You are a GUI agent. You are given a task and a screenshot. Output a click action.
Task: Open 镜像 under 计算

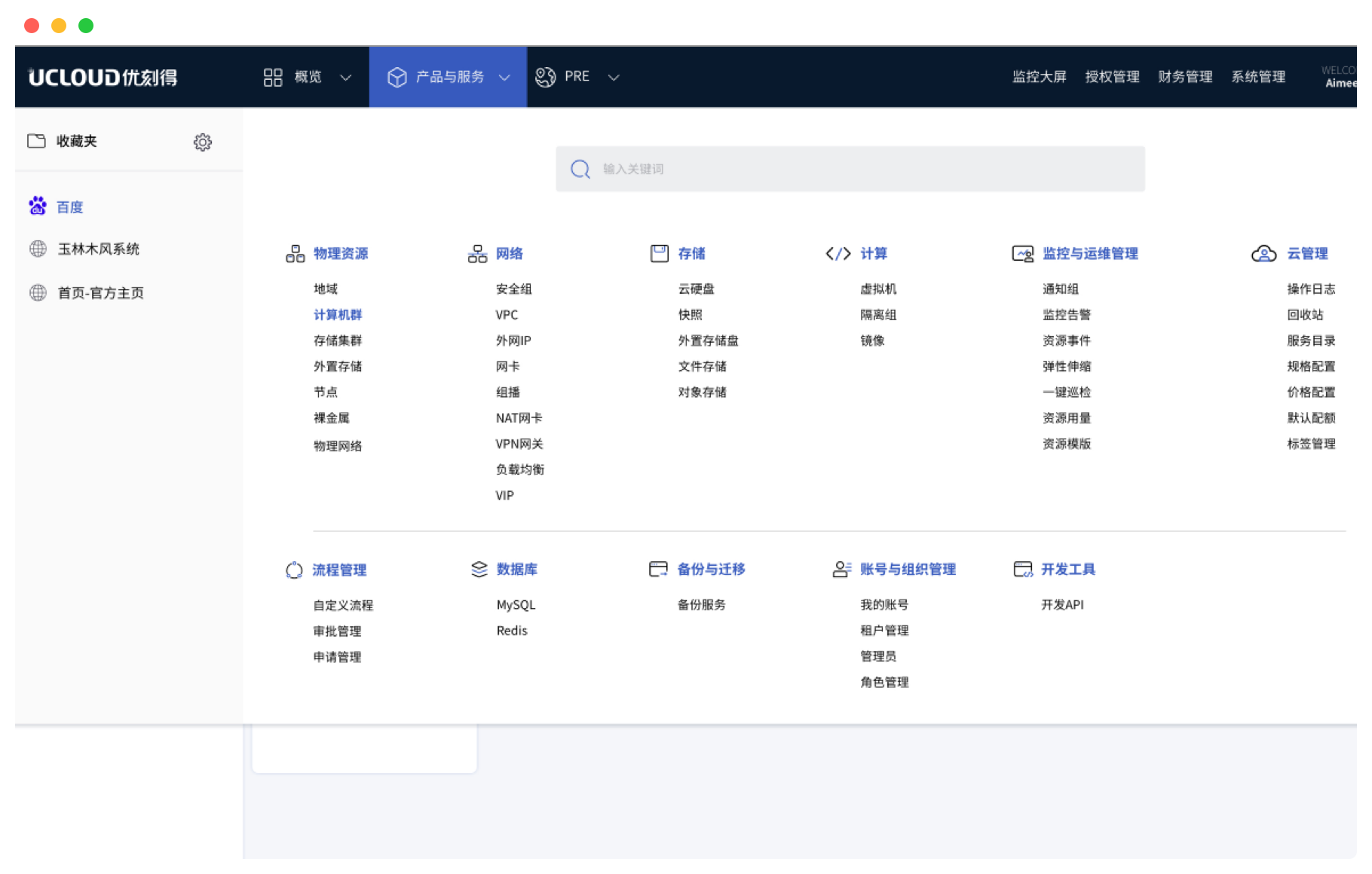[x=872, y=341]
